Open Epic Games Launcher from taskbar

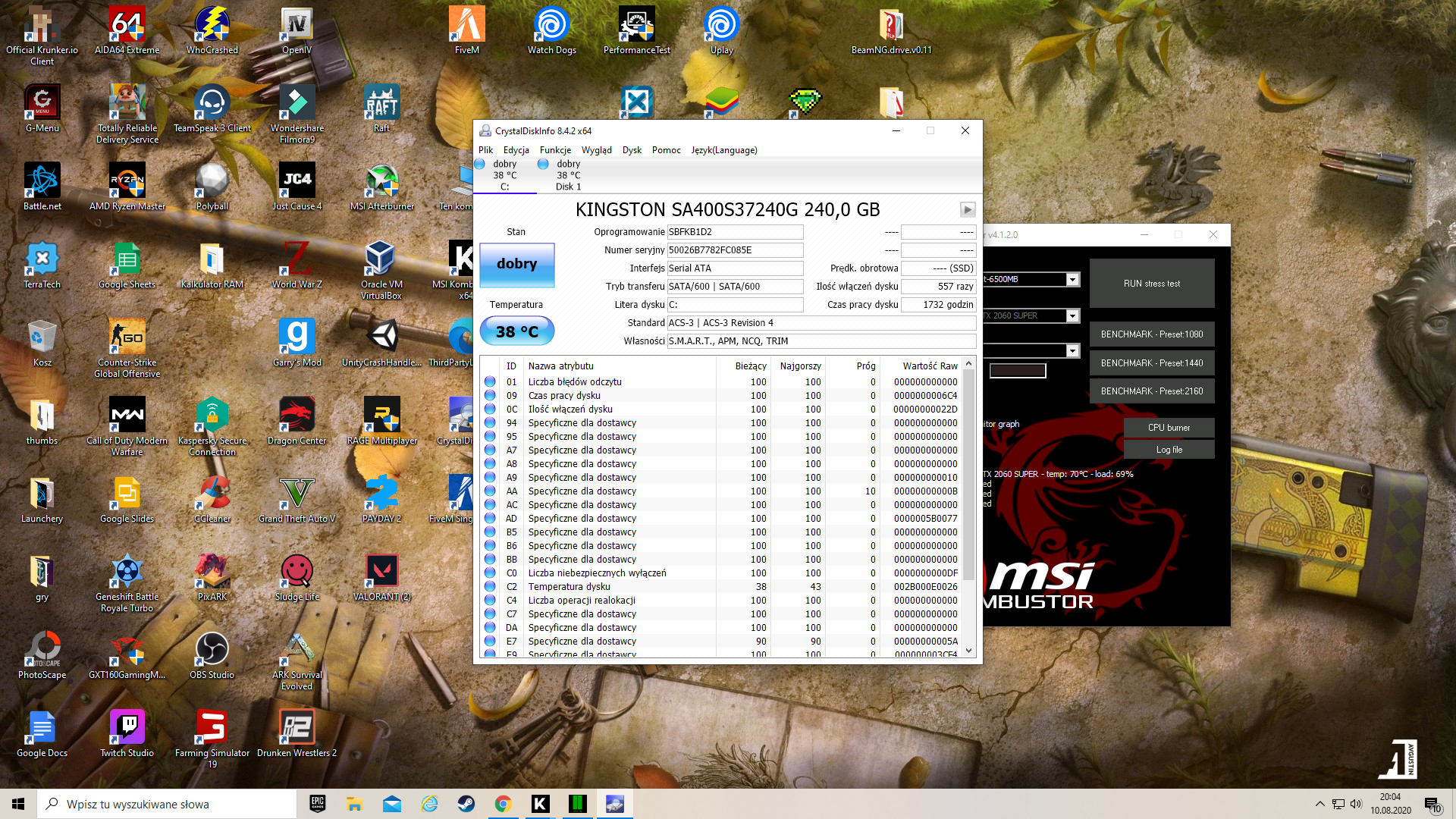318,804
